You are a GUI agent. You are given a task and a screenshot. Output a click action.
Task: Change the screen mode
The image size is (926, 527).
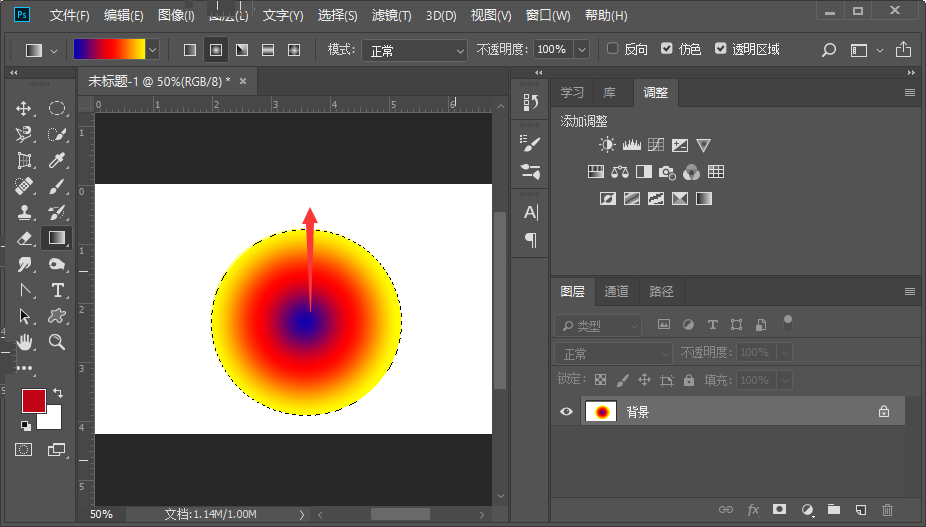(57, 450)
